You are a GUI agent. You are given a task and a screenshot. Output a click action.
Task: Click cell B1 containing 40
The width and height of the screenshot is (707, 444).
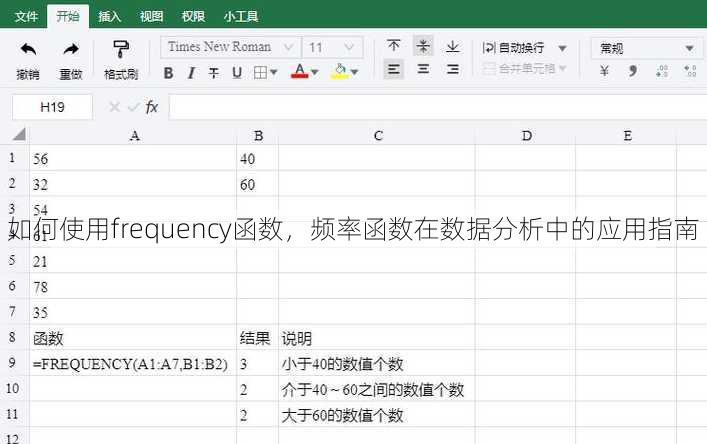257,158
